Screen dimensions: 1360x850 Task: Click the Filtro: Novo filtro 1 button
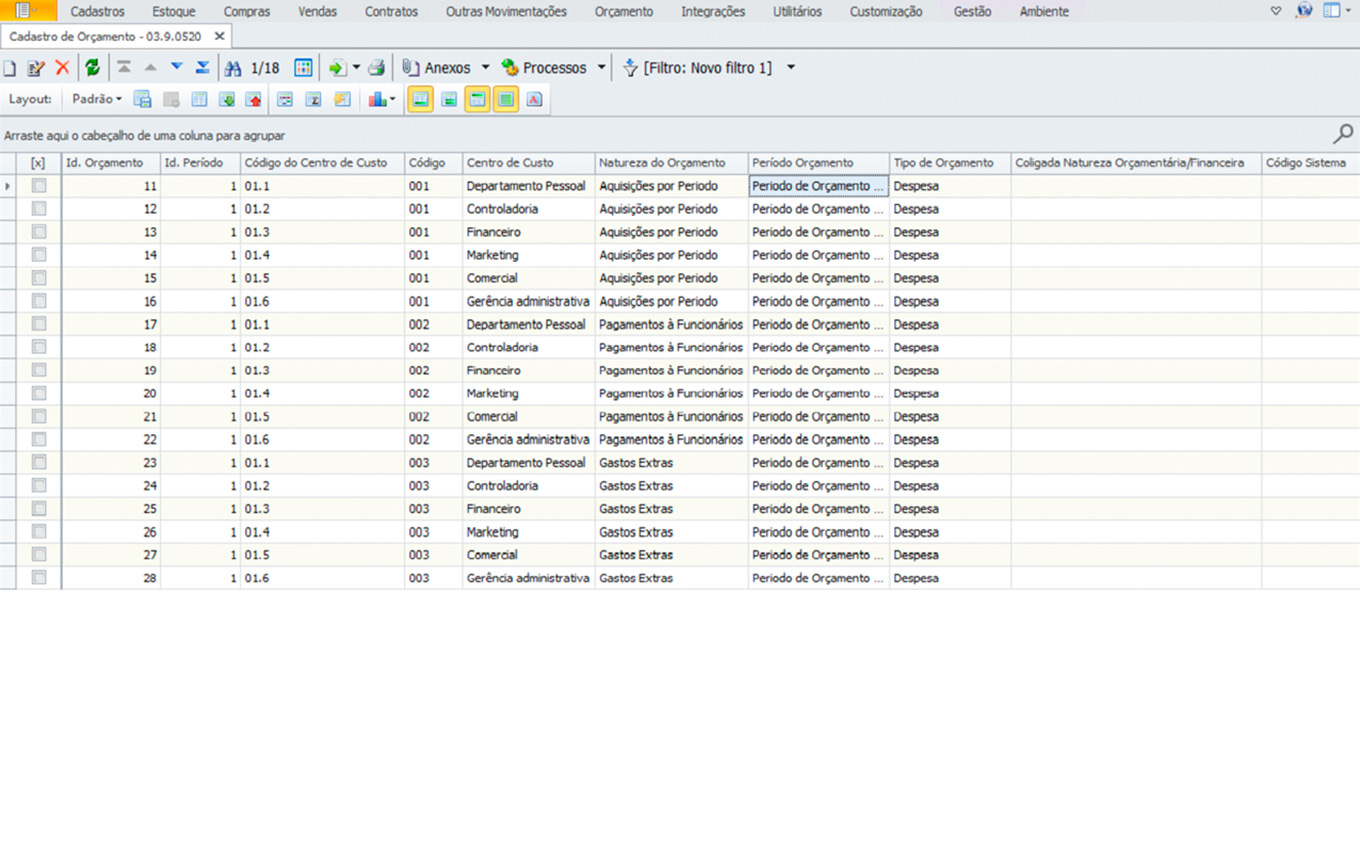tap(707, 68)
